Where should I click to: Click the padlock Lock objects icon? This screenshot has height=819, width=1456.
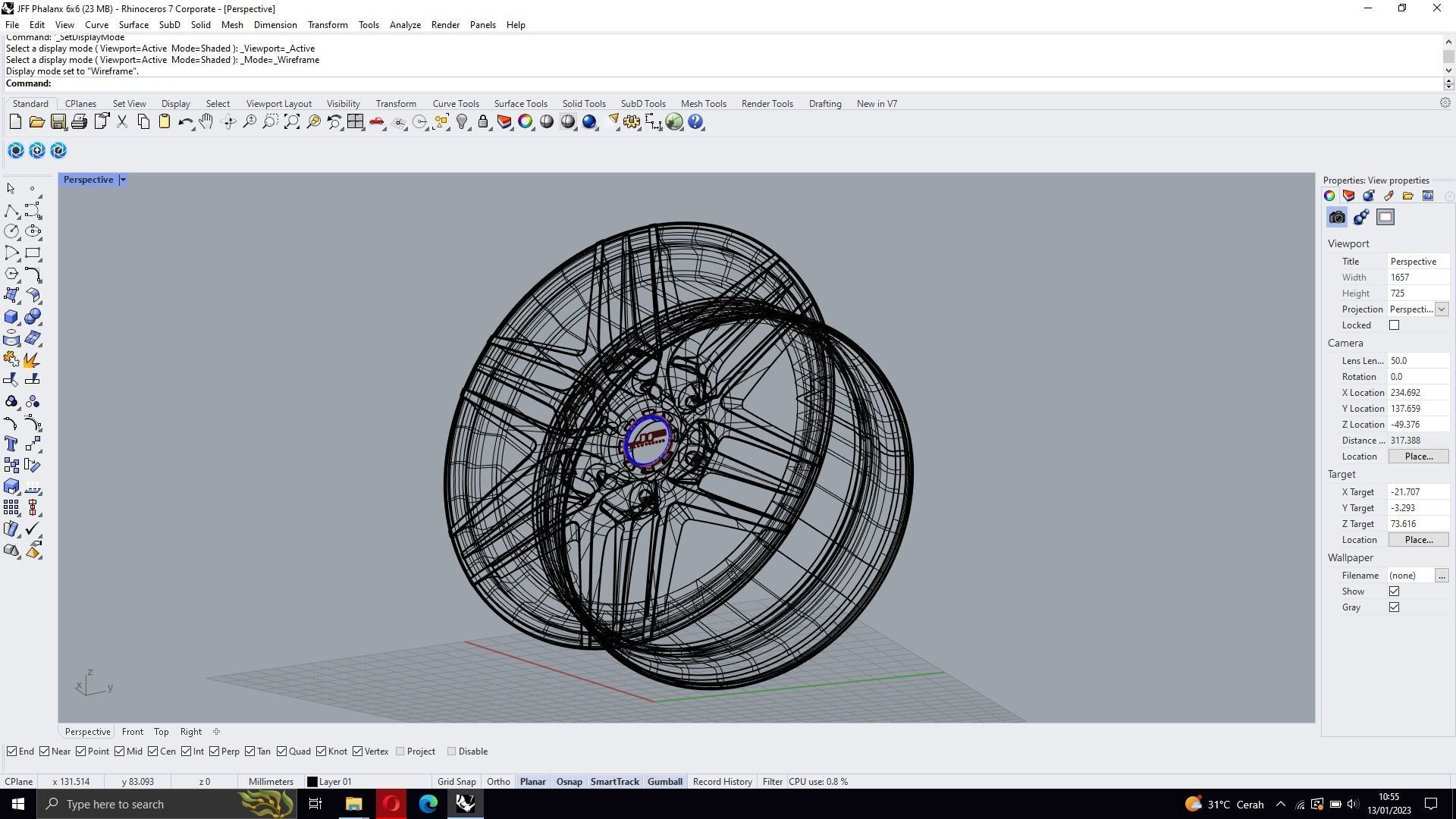tap(483, 122)
